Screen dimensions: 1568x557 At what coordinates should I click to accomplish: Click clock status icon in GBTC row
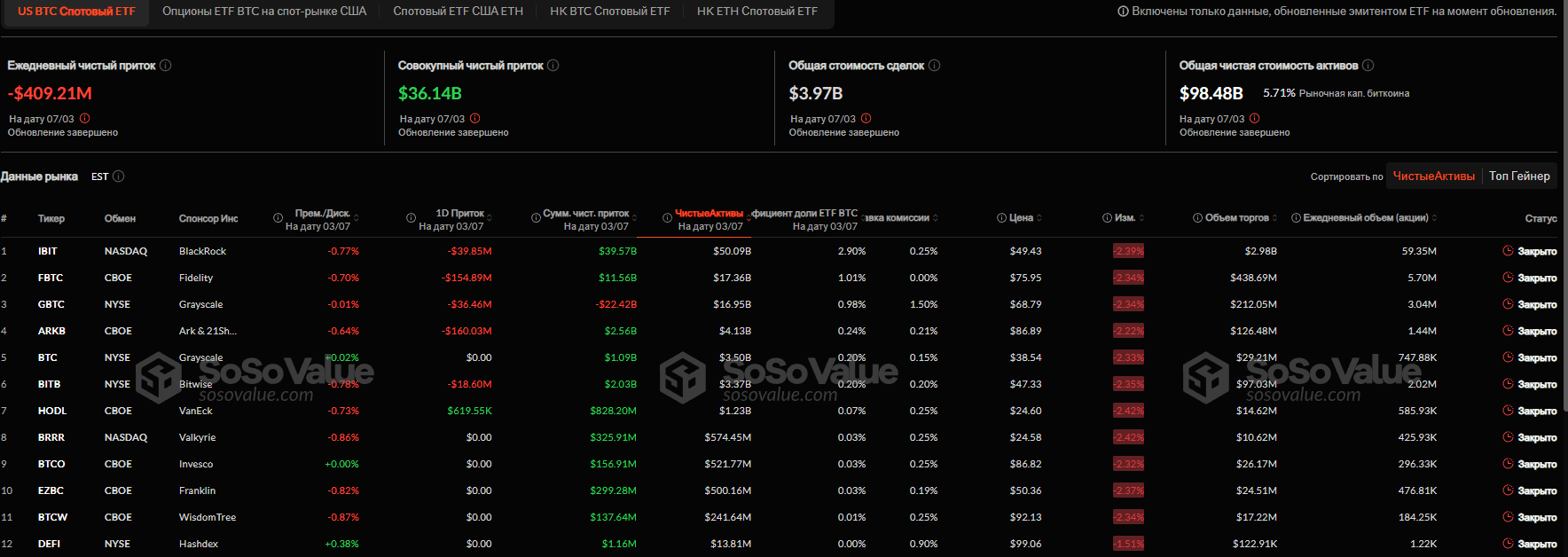click(x=1508, y=304)
